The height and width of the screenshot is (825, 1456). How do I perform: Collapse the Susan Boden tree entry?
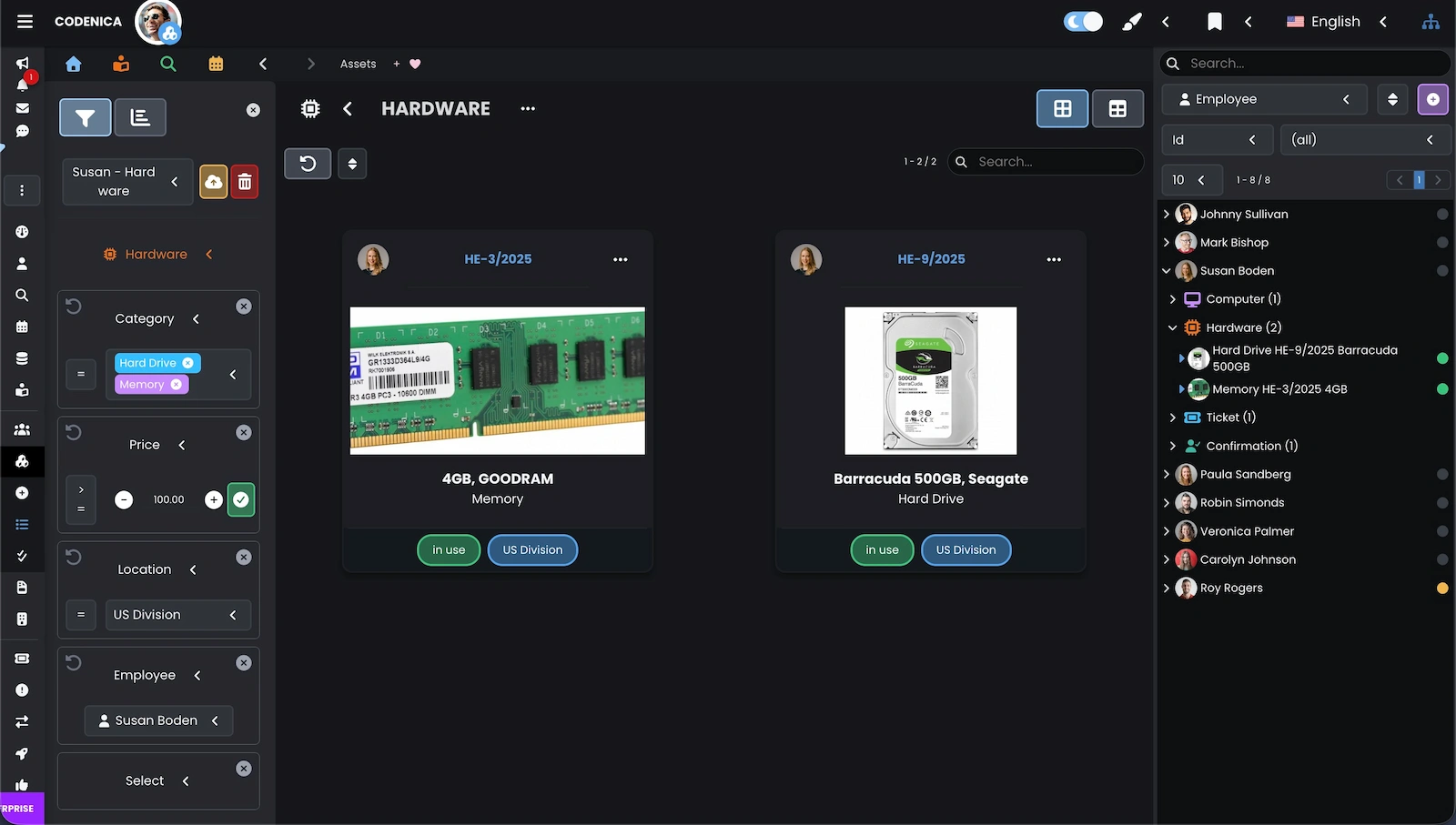pyautogui.click(x=1166, y=270)
